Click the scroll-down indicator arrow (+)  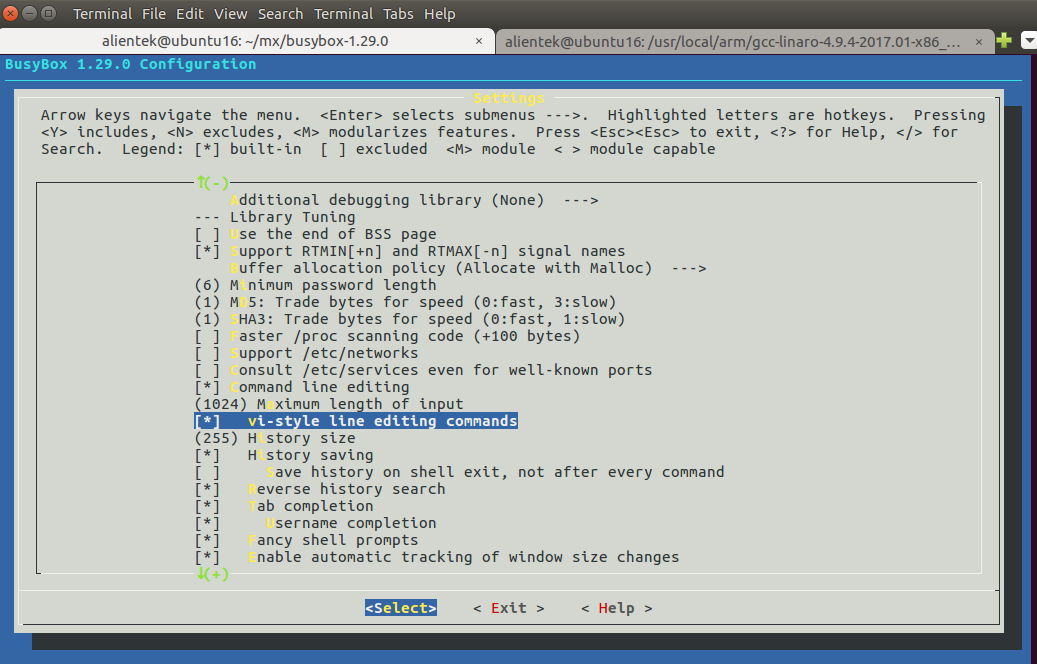[212, 574]
